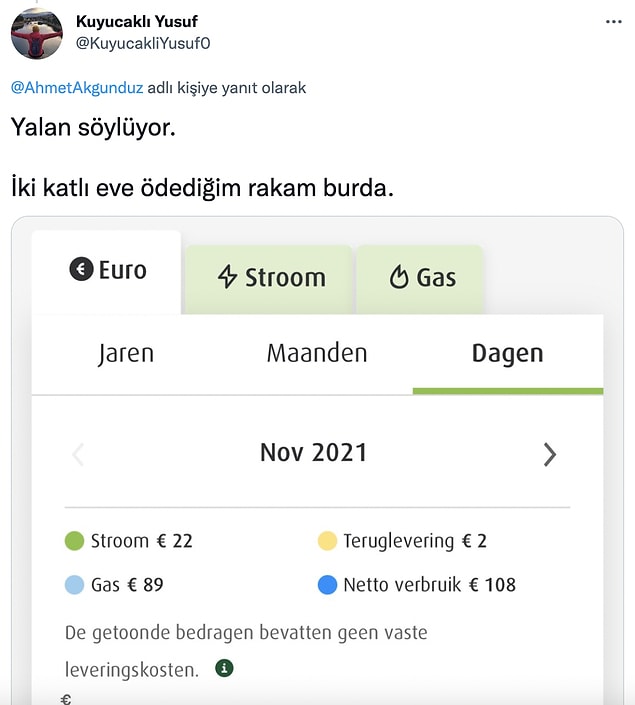Toggle the blue Netto verbruik legend dot
This screenshot has width=635, height=705.
click(x=327, y=585)
